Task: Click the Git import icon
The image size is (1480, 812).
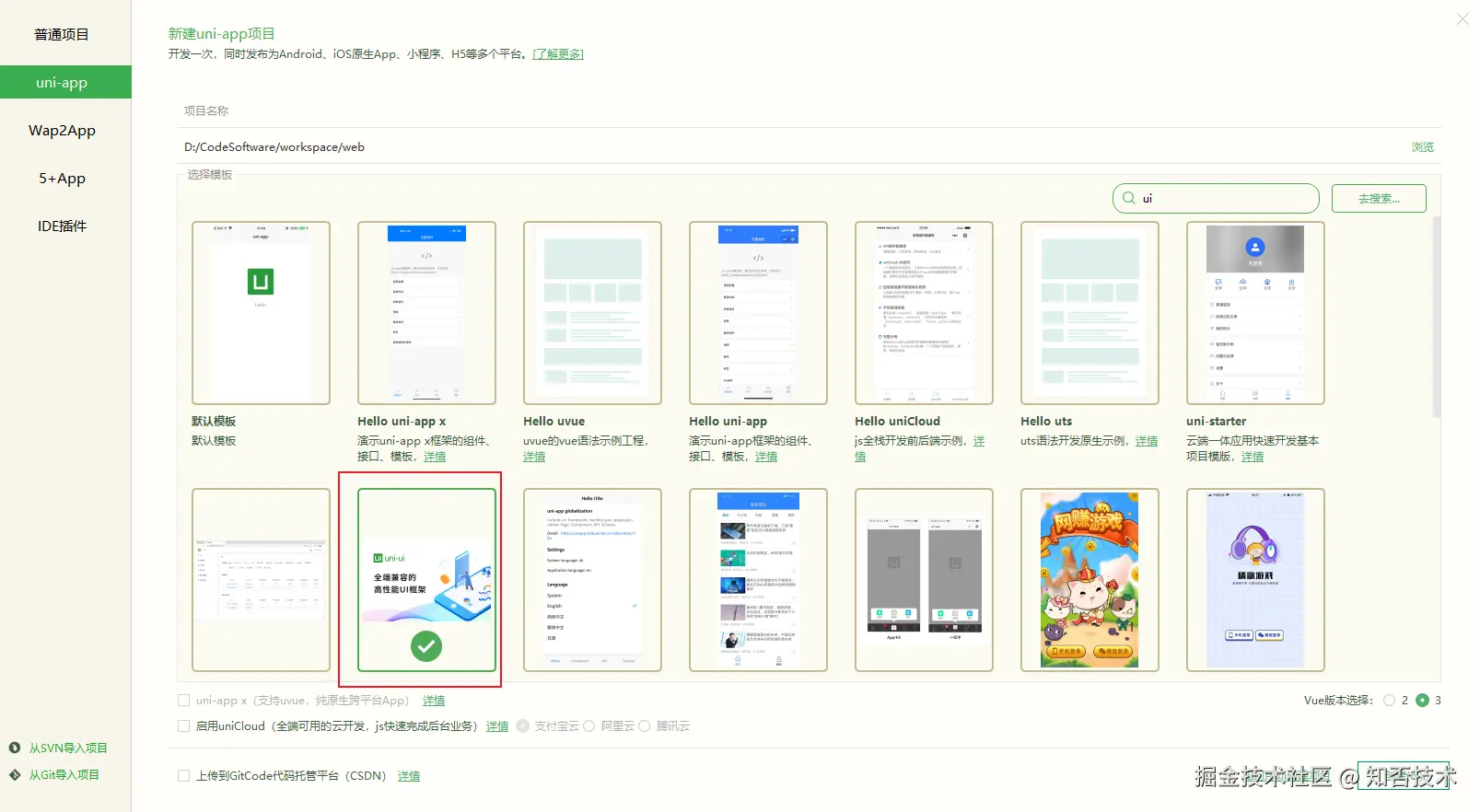Action: tap(15, 774)
